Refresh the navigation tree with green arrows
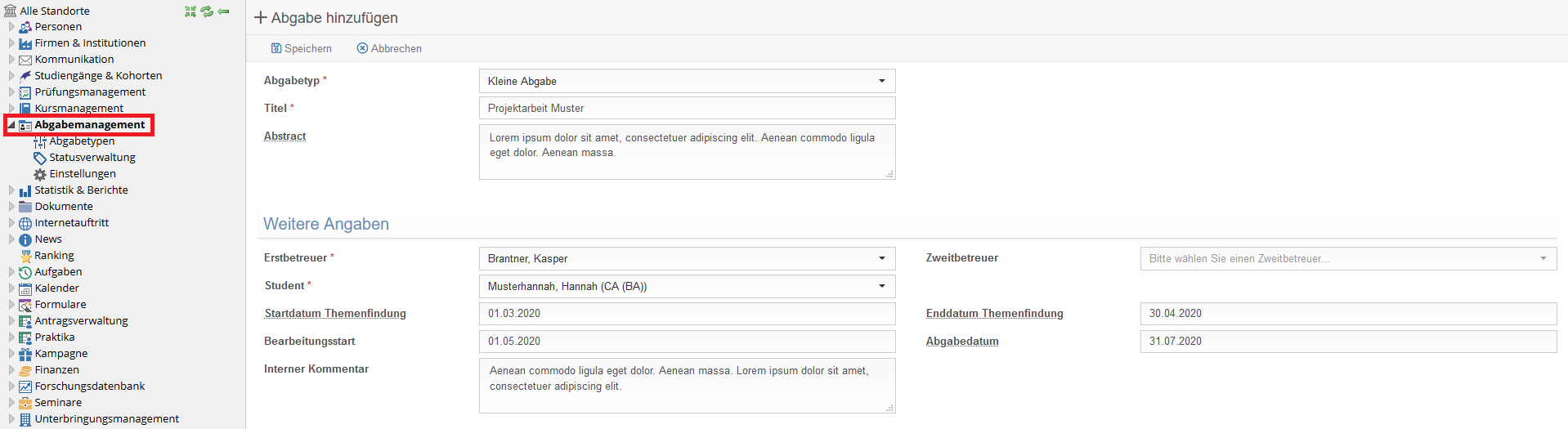This screenshot has width=1568, height=429. click(207, 11)
